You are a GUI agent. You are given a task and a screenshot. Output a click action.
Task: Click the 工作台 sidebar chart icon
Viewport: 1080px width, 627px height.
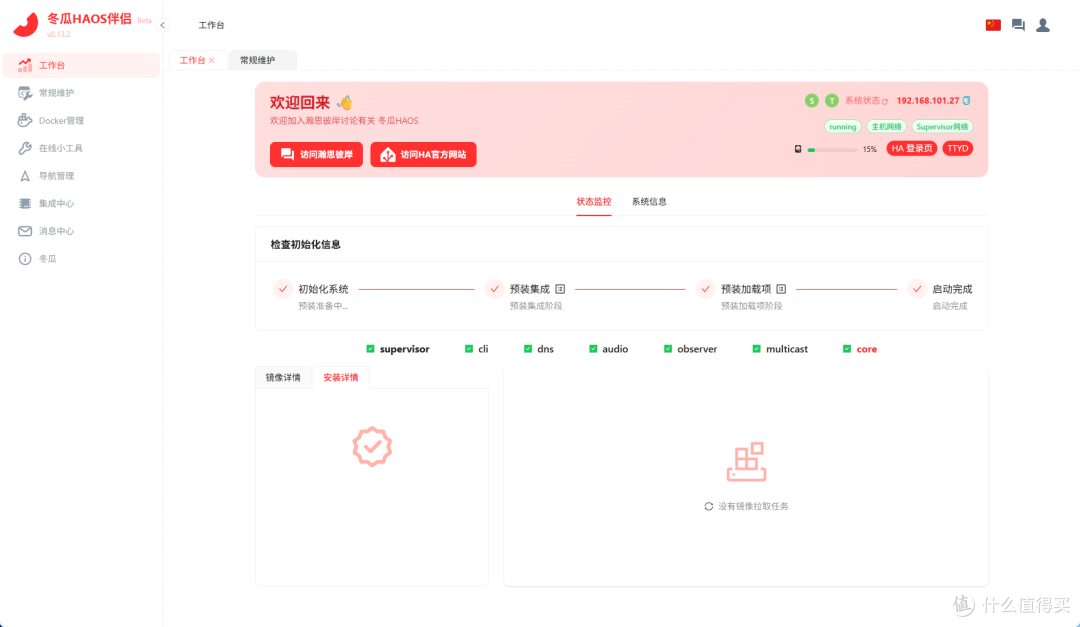click(x=25, y=65)
